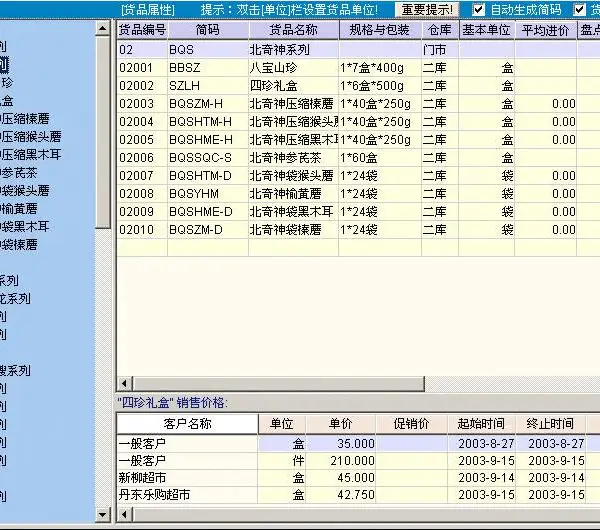Click the 基本单位 column header

point(486,30)
